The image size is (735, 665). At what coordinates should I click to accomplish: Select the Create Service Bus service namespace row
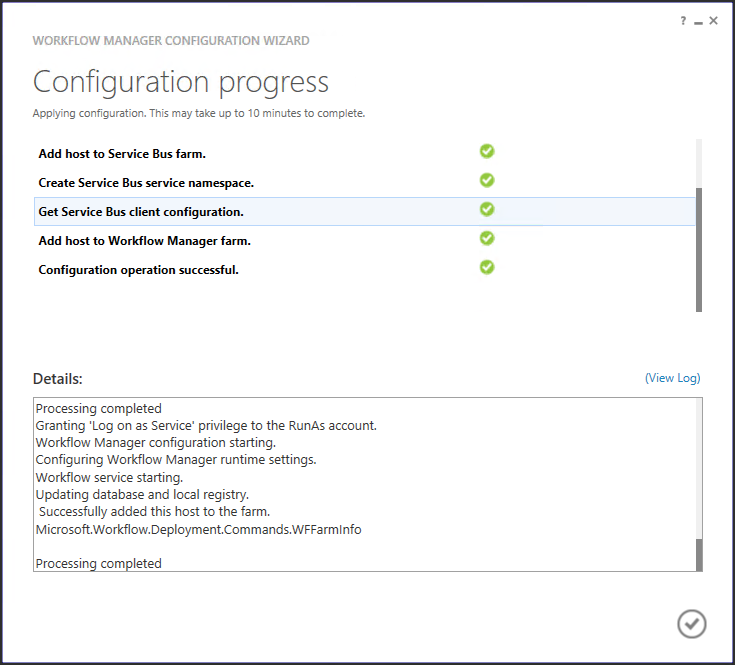pyautogui.click(x=146, y=183)
